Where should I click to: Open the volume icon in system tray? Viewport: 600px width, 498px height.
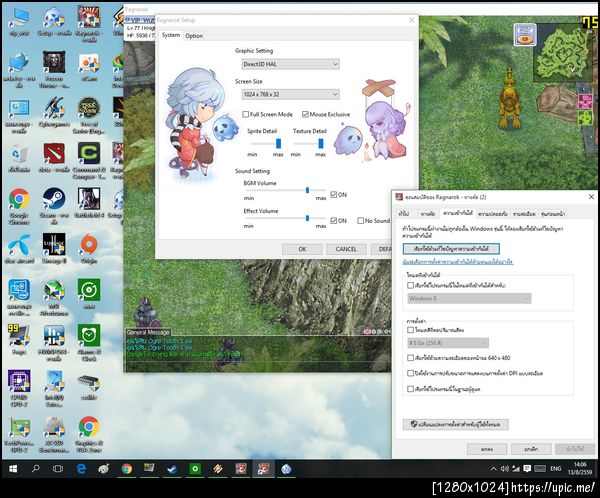[505, 469]
